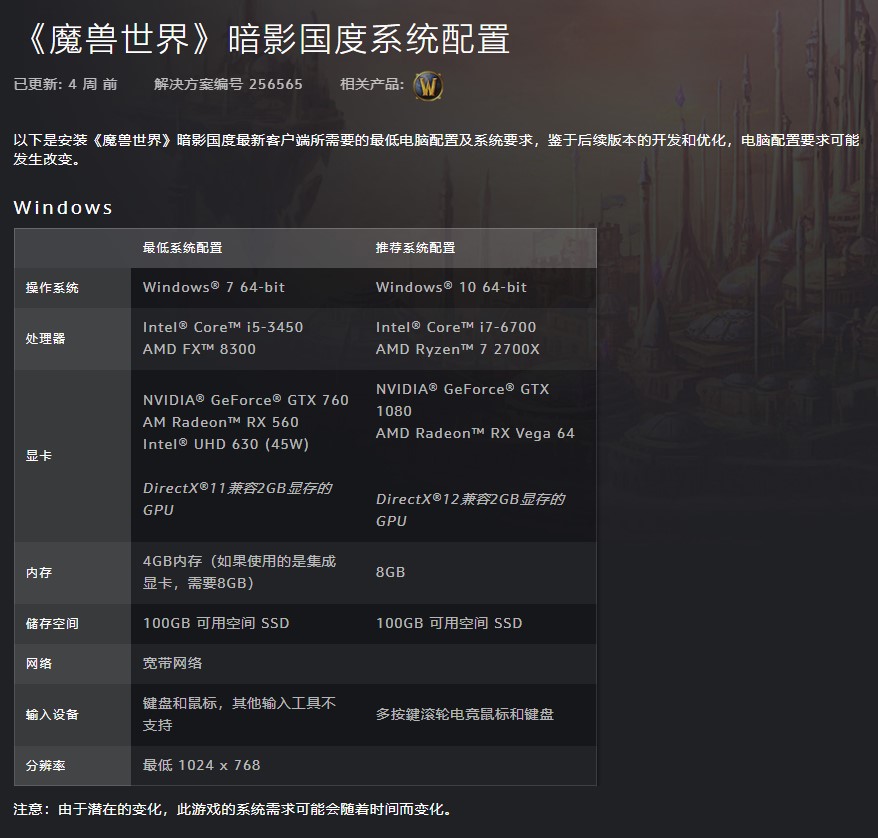Image resolution: width=878 pixels, height=838 pixels.
Task: Click the 分辨率 row label
Action: point(45,766)
